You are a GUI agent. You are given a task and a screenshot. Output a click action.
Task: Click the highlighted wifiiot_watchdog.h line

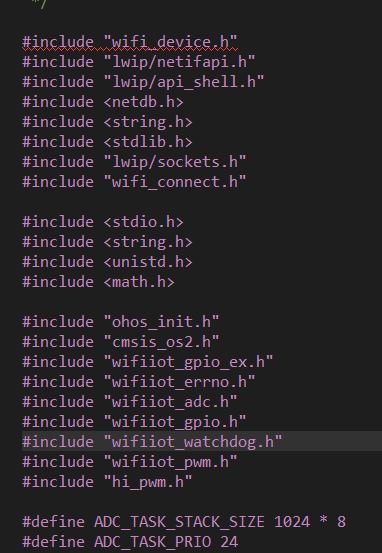click(x=152, y=442)
